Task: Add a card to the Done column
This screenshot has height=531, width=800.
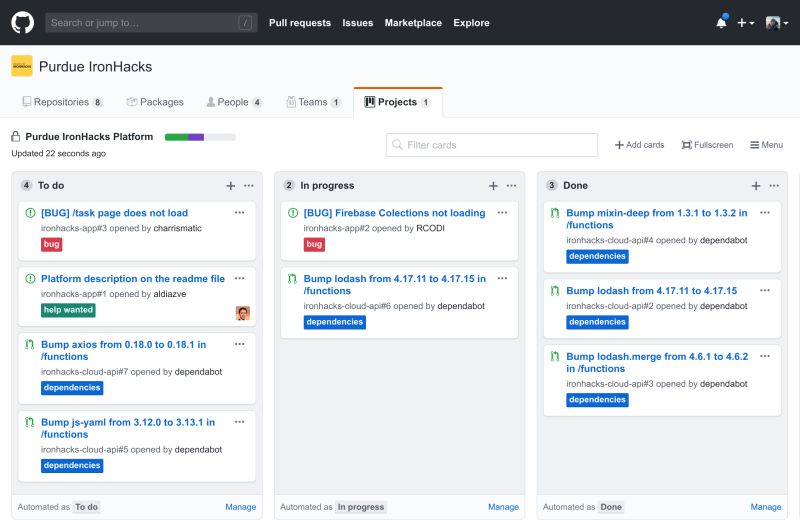Action: (x=756, y=186)
